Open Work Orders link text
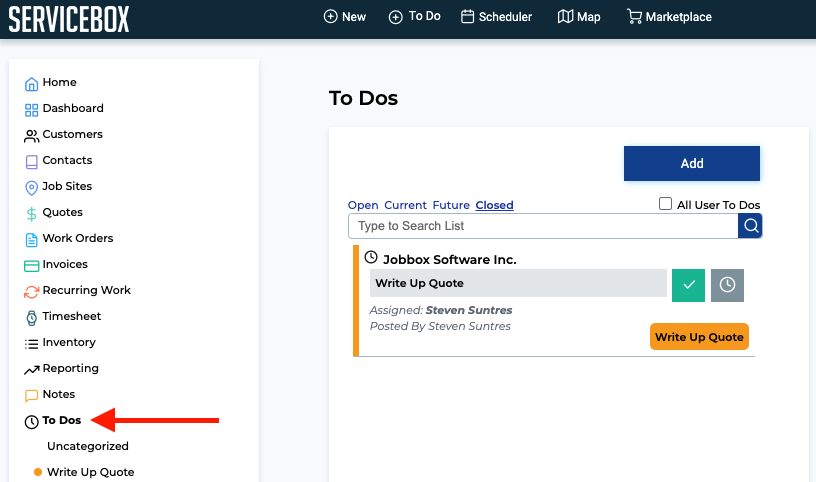The width and height of the screenshot is (816, 482). click(x=78, y=238)
